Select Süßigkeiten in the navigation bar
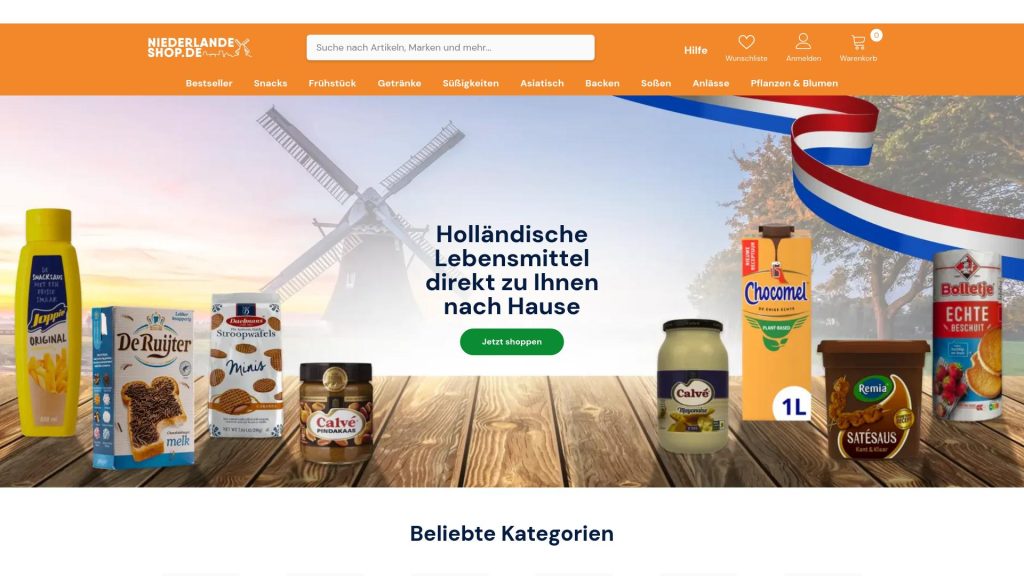 pyautogui.click(x=470, y=83)
